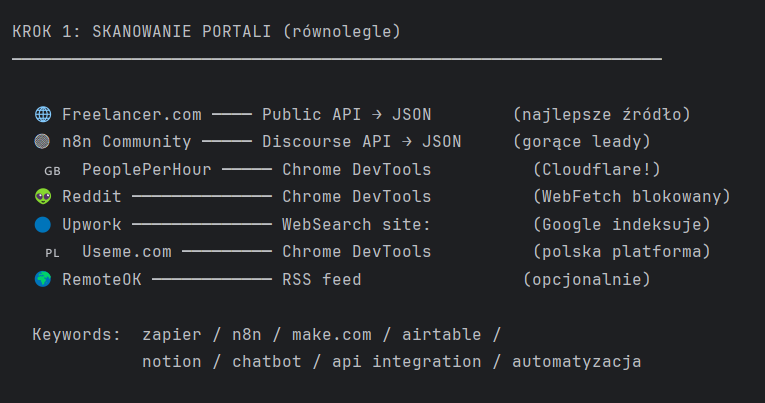Click the '(WebFetch blokowany)' note
This screenshot has width=765, height=403.
point(632,197)
